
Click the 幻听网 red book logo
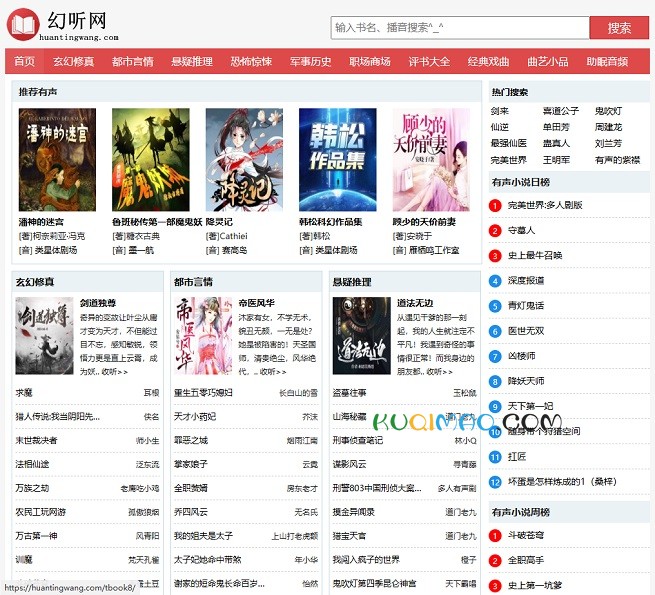coord(23,24)
